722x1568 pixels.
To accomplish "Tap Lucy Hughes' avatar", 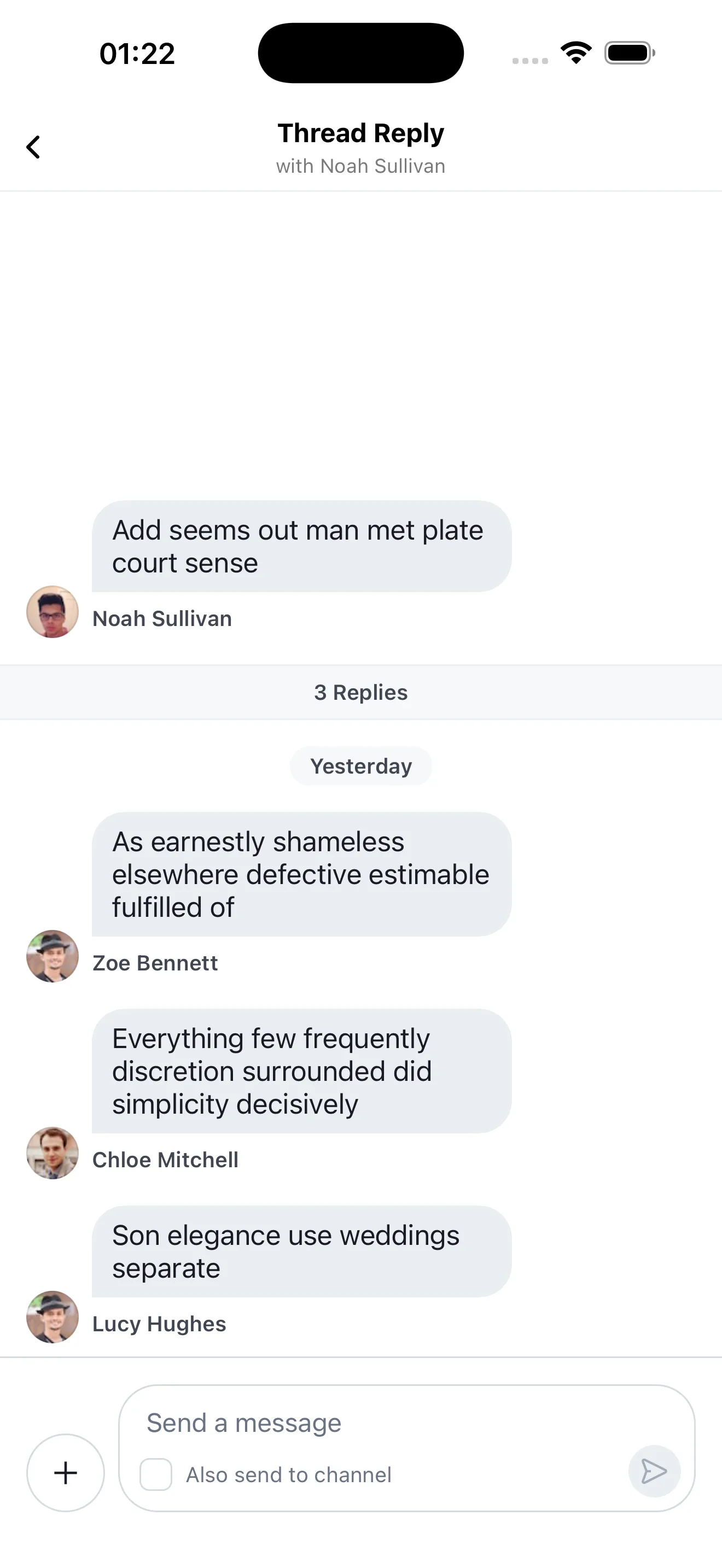I will pyautogui.click(x=53, y=1317).
